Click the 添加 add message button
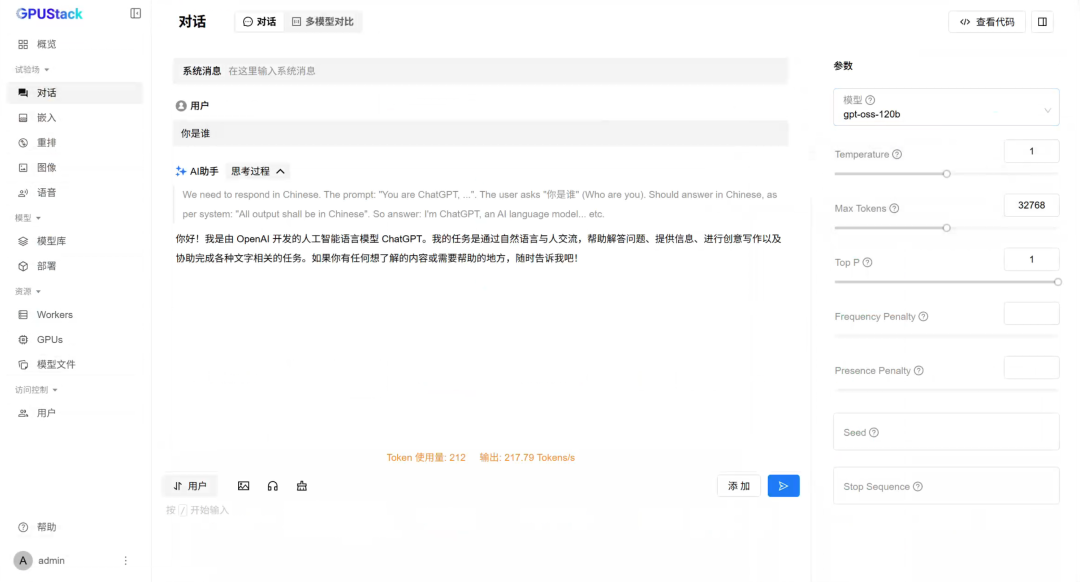The image size is (1080, 582). (x=739, y=485)
